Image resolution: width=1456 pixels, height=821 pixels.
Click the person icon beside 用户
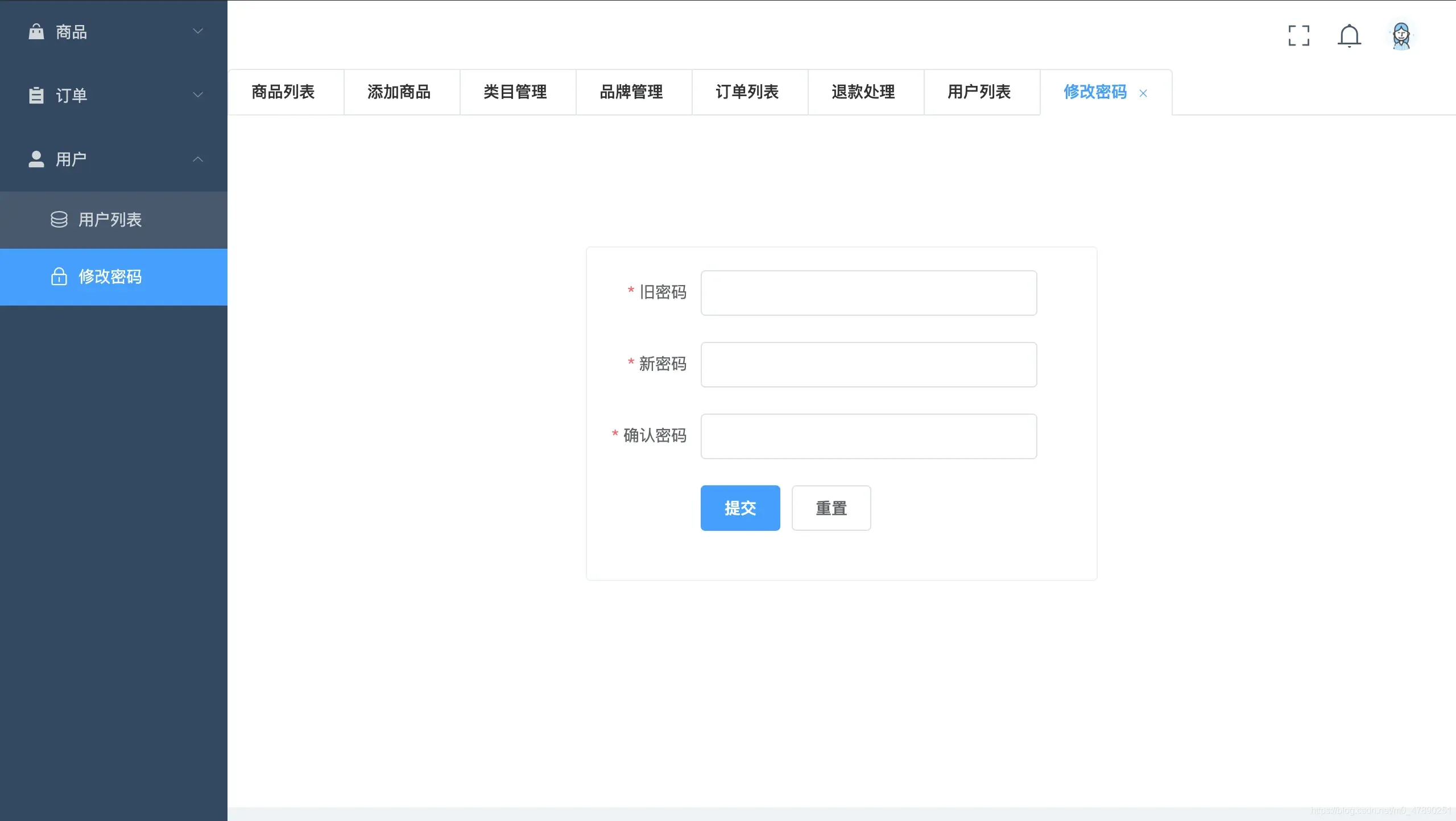(x=36, y=159)
